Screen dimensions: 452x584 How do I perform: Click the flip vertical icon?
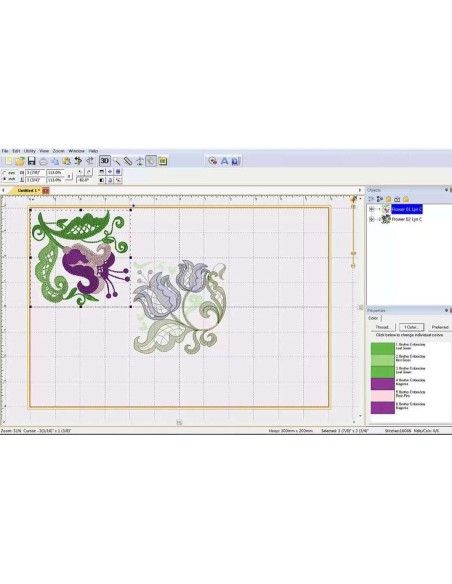pyautogui.click(x=110, y=180)
